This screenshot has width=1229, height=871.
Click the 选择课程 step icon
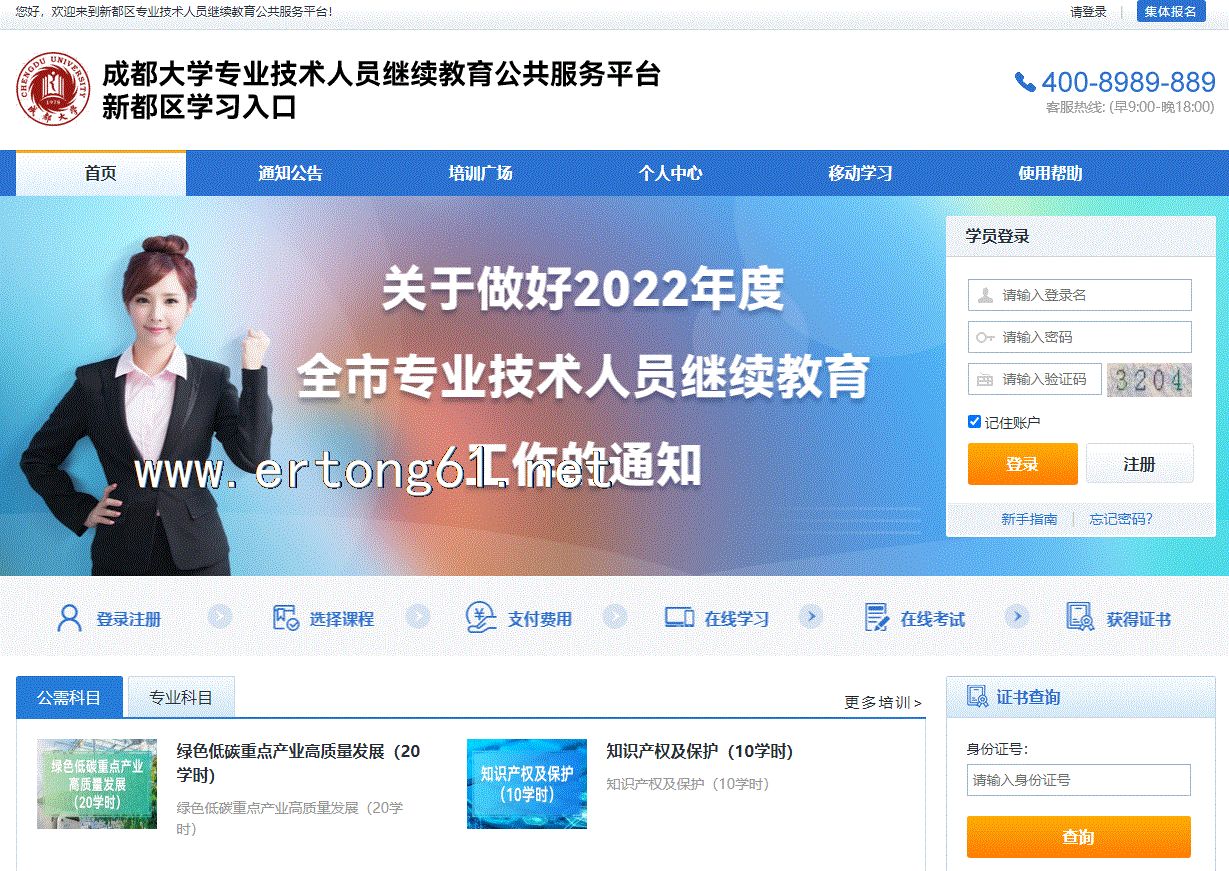[x=286, y=618]
